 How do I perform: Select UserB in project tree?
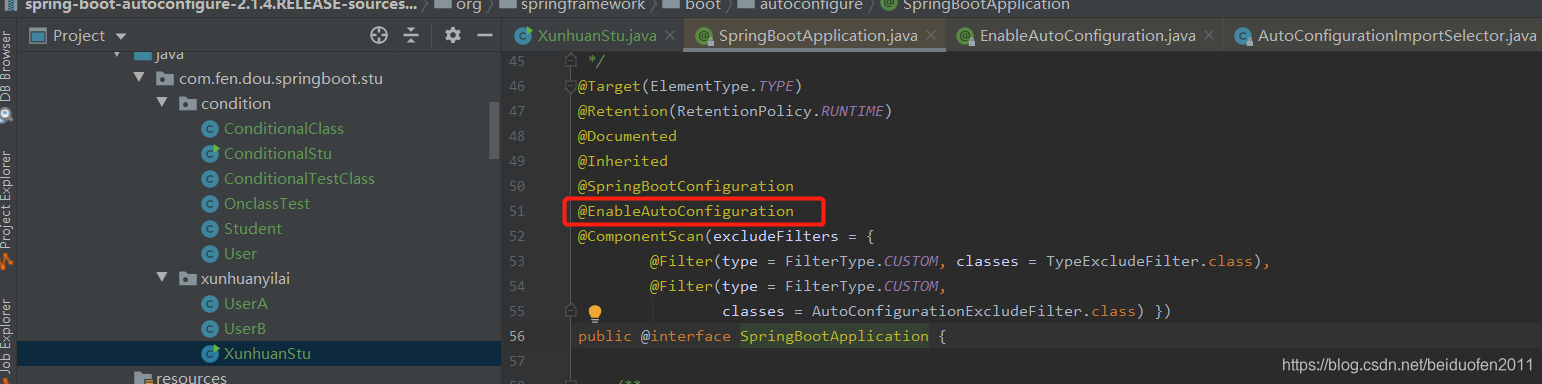(245, 329)
